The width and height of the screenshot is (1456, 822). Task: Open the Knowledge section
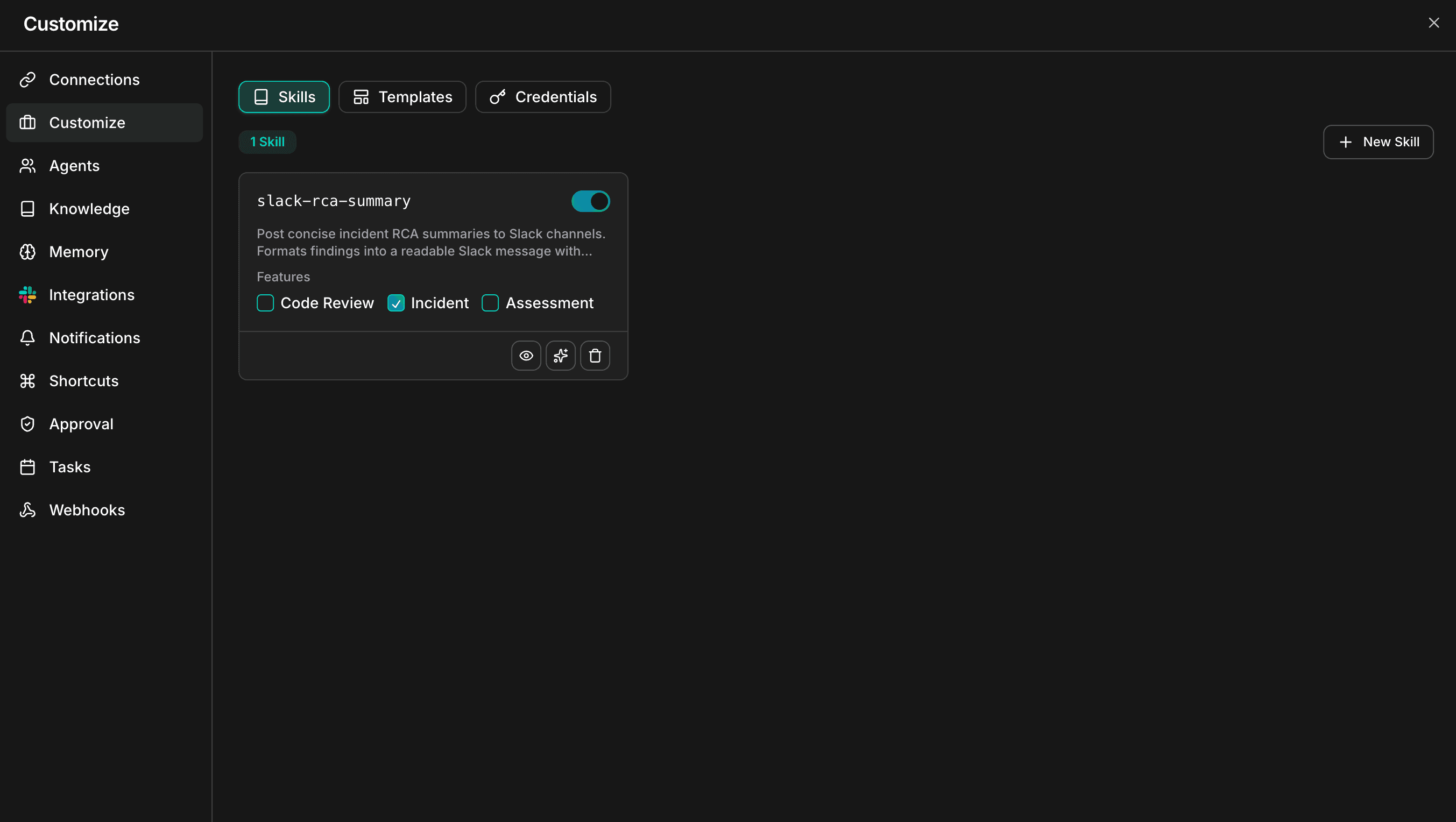tap(89, 209)
